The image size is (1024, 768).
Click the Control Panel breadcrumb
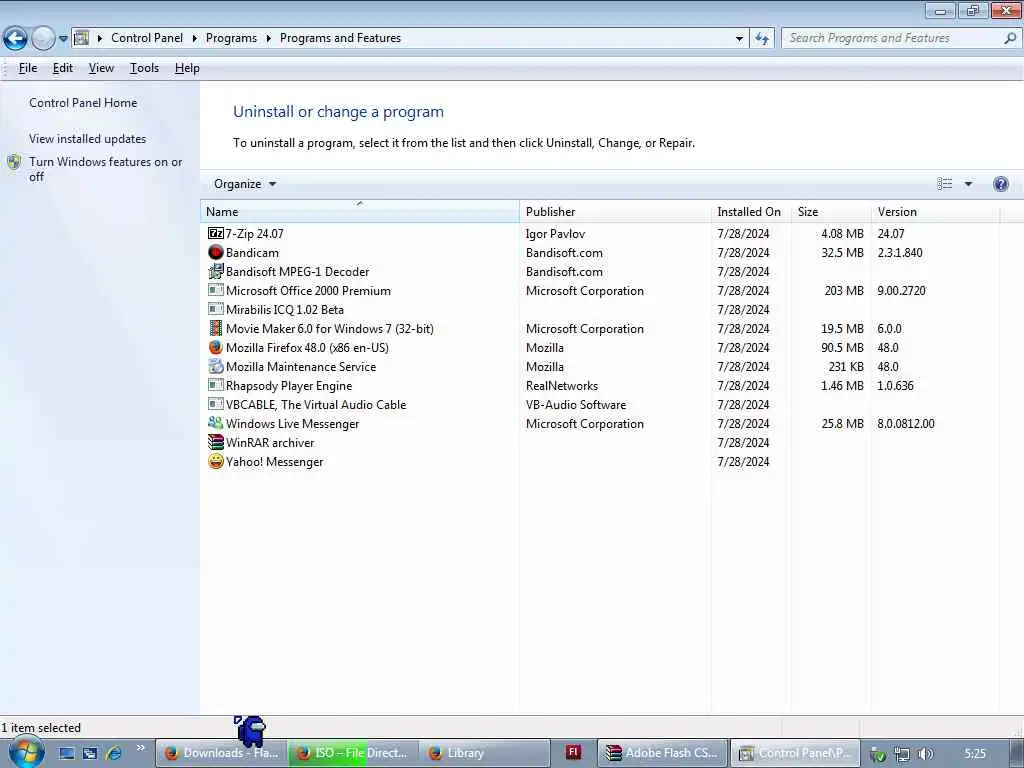pyautogui.click(x=147, y=38)
